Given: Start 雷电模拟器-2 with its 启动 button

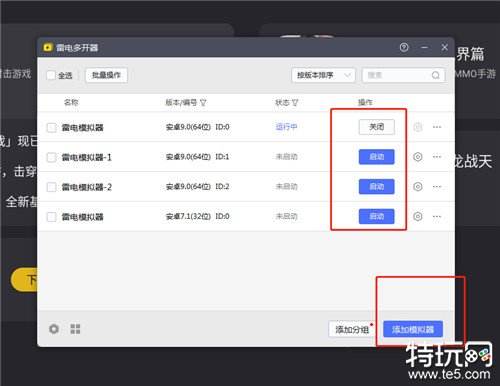Looking at the screenshot, I should coord(377,186).
